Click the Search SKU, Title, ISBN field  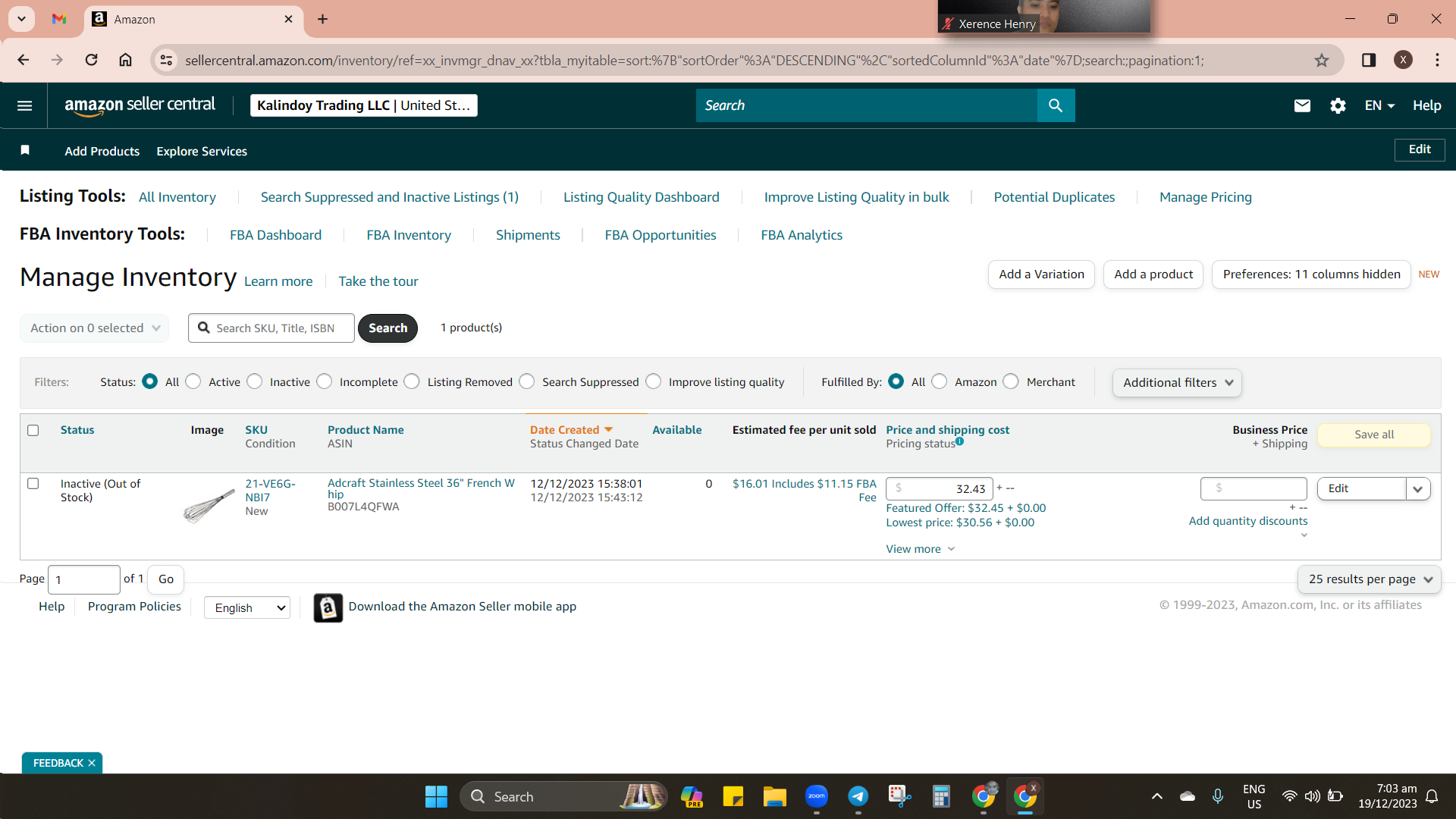[271, 328]
